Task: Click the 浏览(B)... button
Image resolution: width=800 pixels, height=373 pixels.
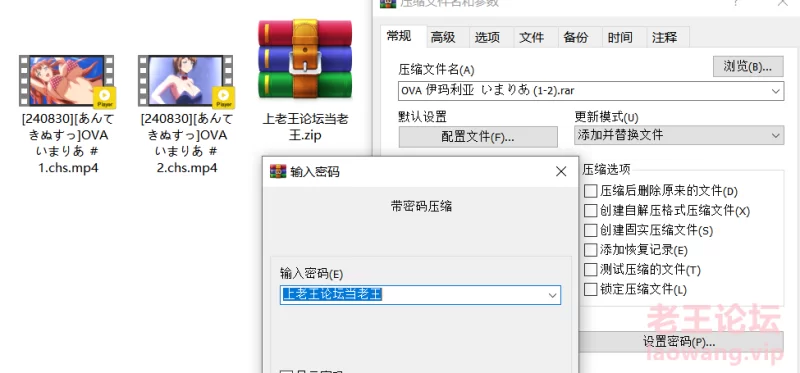Action: click(x=748, y=66)
